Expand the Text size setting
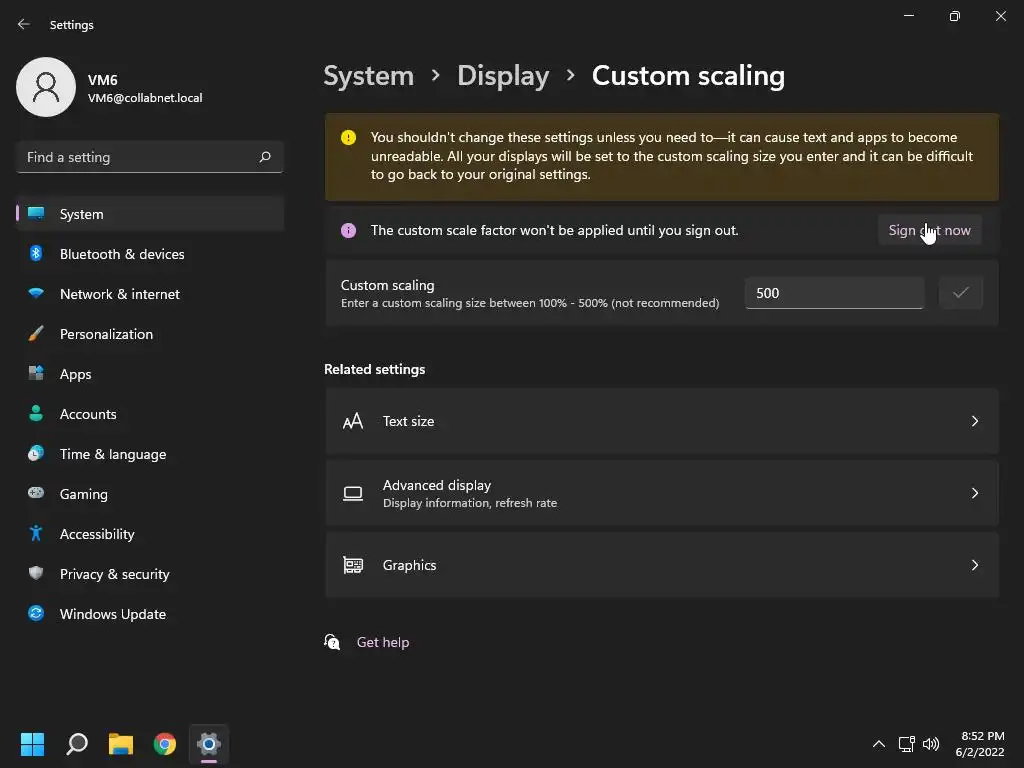1024x768 pixels. (x=661, y=421)
